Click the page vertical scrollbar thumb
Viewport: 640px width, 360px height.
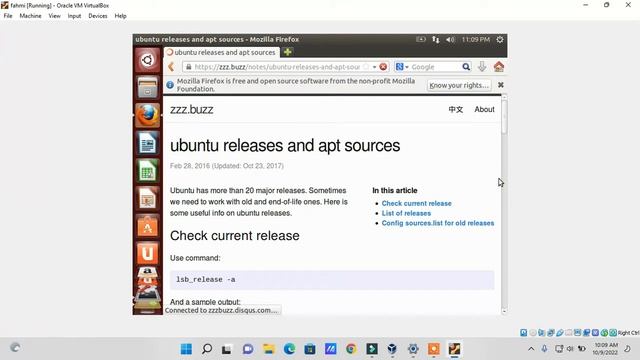click(504, 116)
